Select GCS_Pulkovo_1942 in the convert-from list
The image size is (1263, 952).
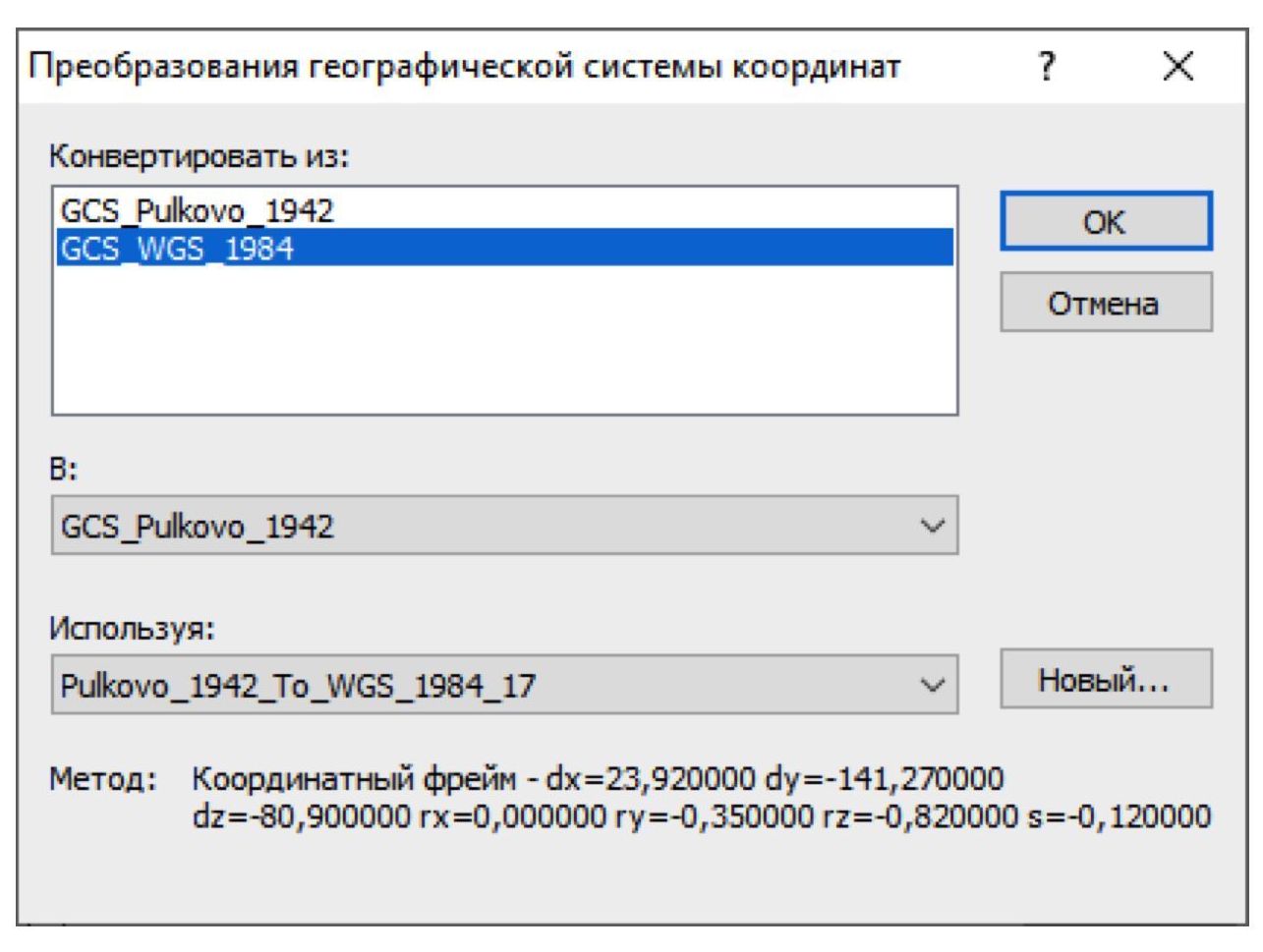click(198, 210)
